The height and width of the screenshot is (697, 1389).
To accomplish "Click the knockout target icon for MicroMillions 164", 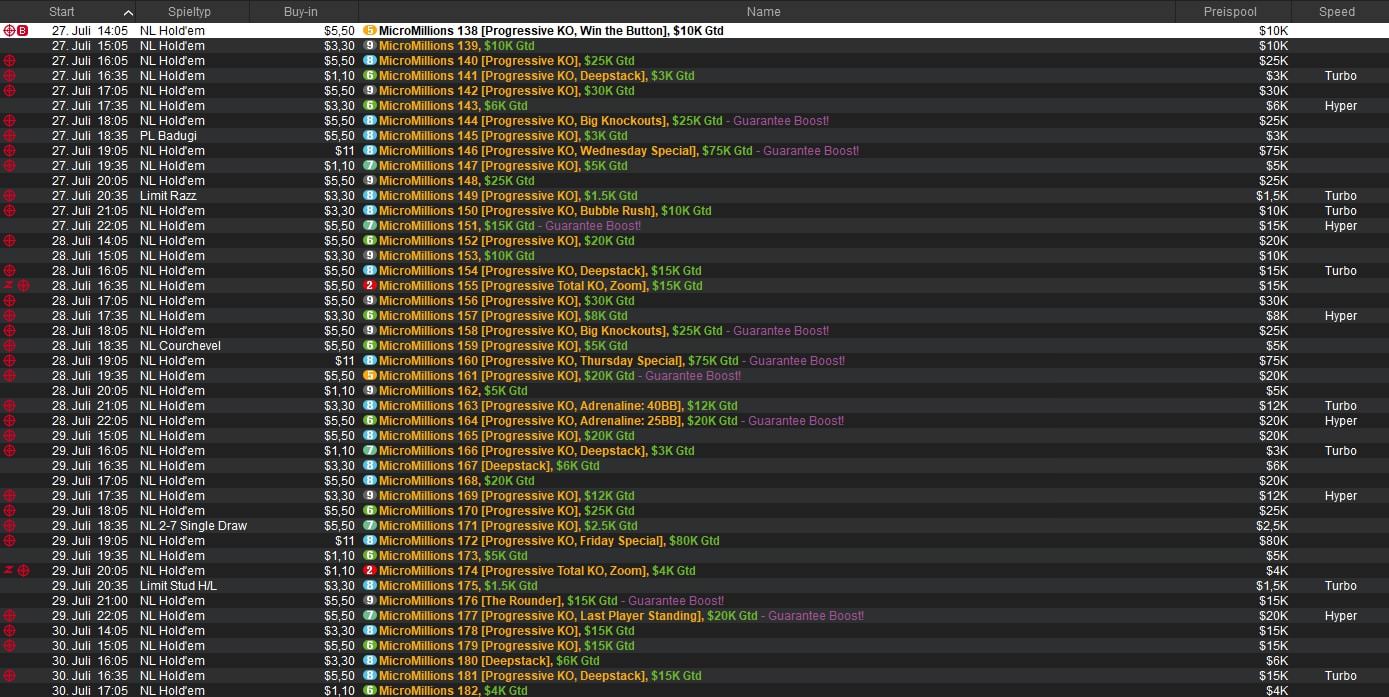I will click(10, 421).
